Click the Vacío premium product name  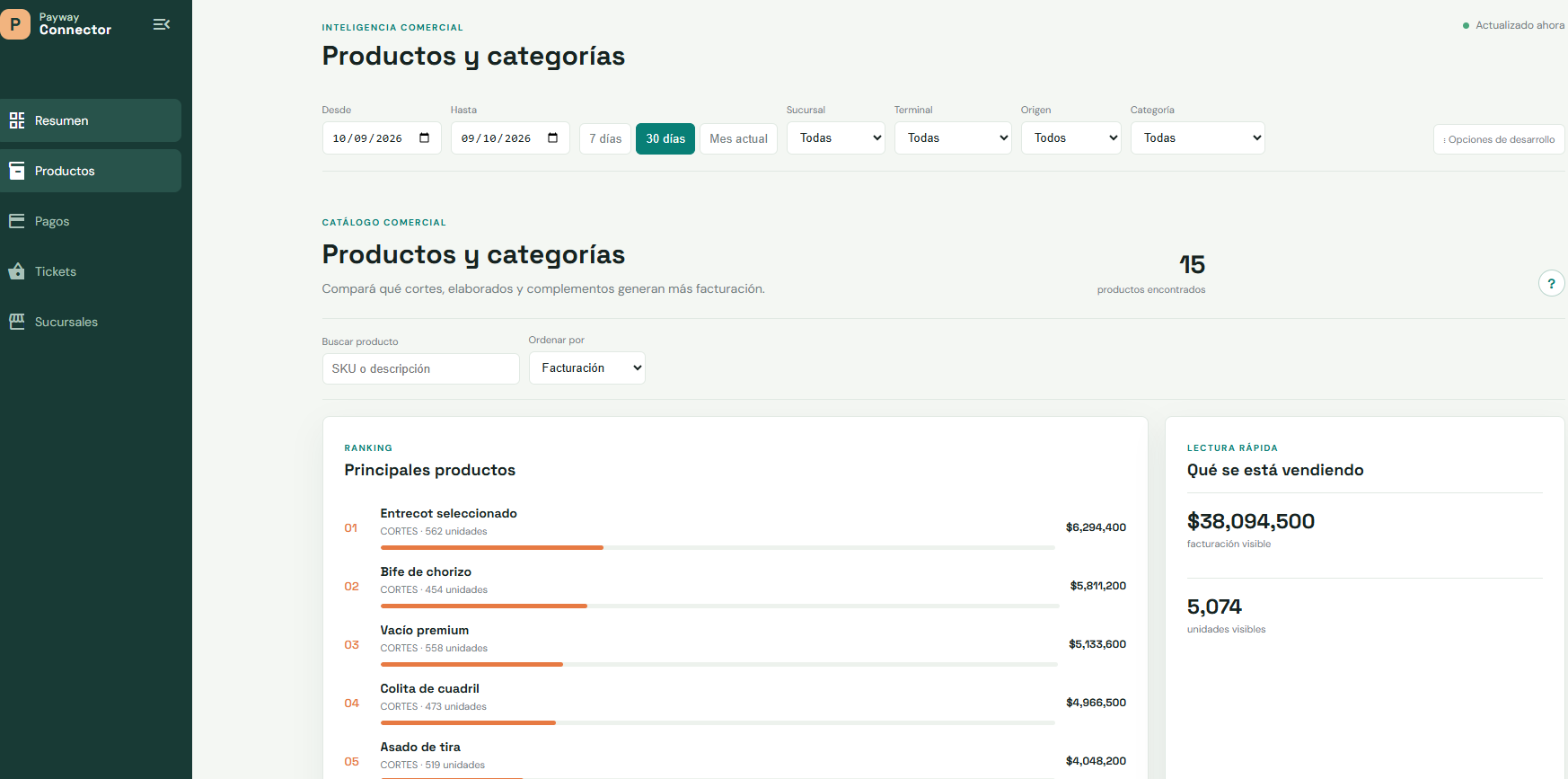pos(425,630)
